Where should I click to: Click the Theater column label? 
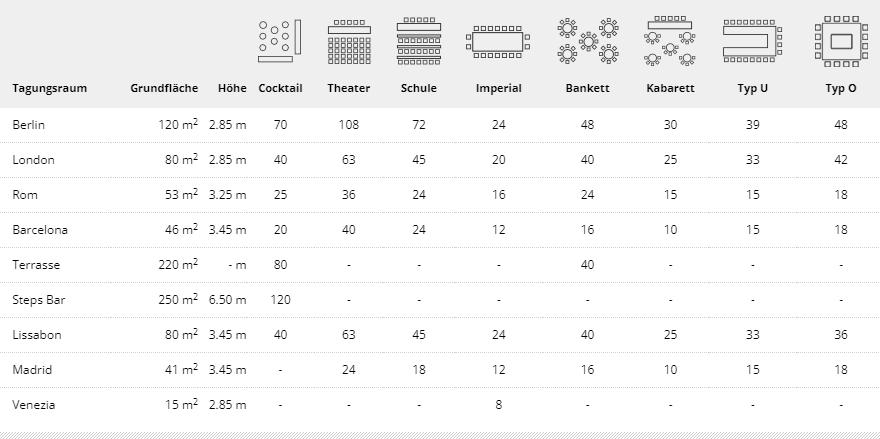pyautogui.click(x=349, y=88)
